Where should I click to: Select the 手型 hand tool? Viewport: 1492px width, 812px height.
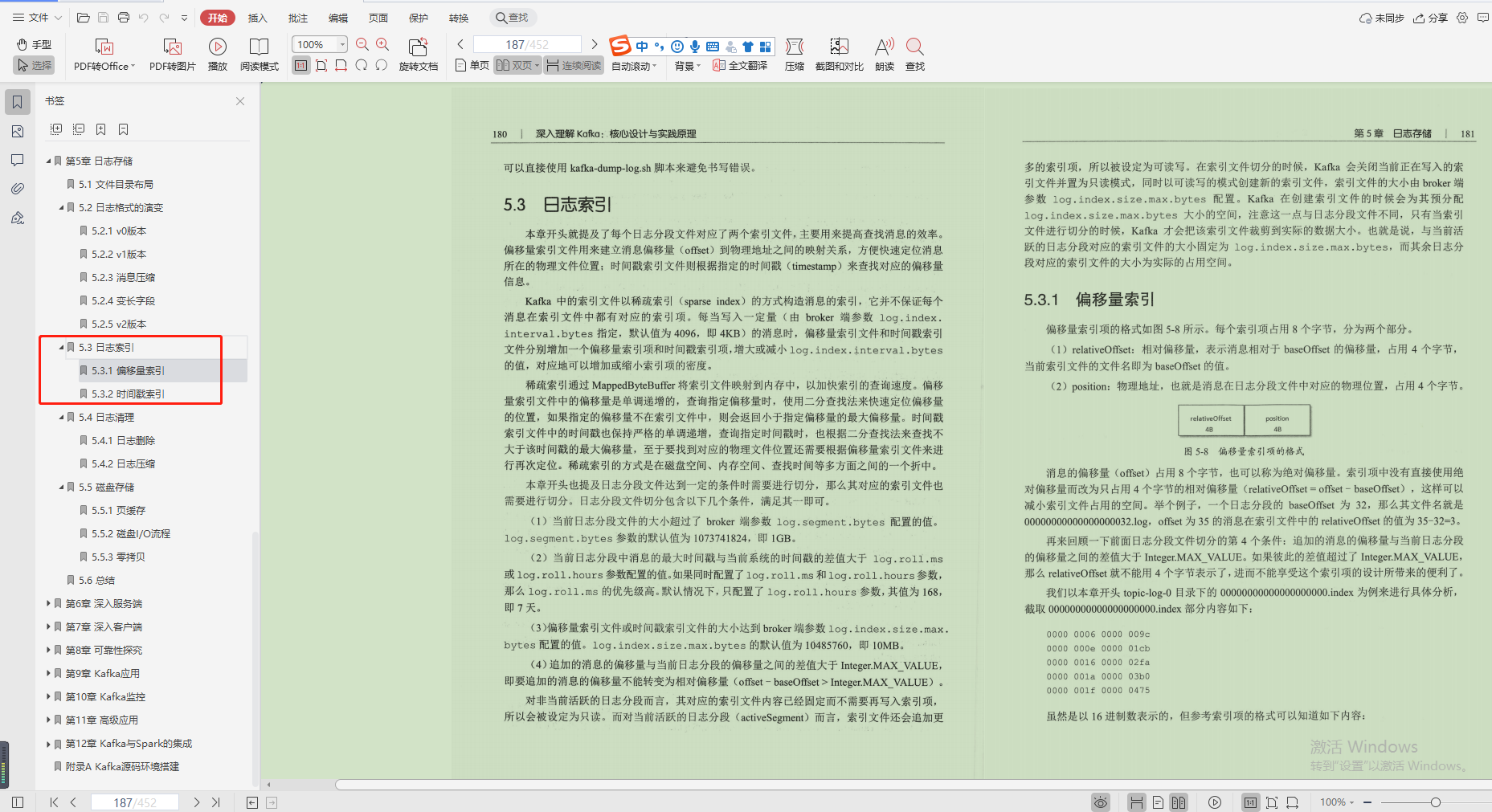(34, 44)
